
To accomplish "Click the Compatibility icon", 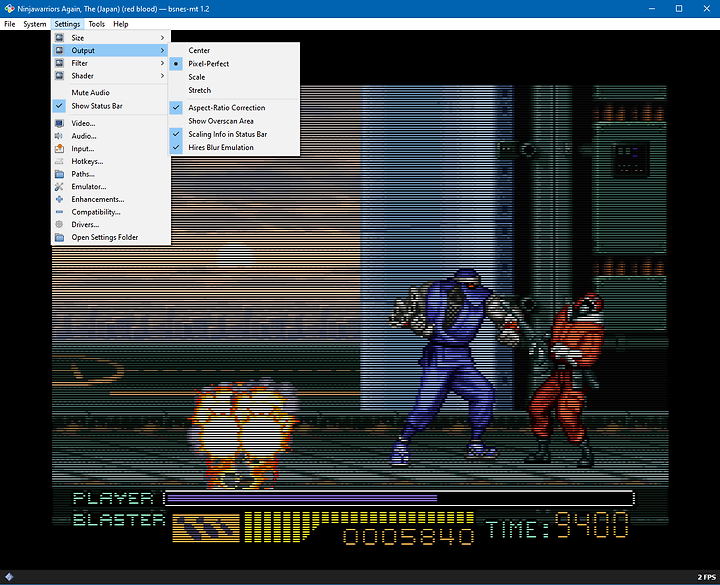I will tap(59, 212).
